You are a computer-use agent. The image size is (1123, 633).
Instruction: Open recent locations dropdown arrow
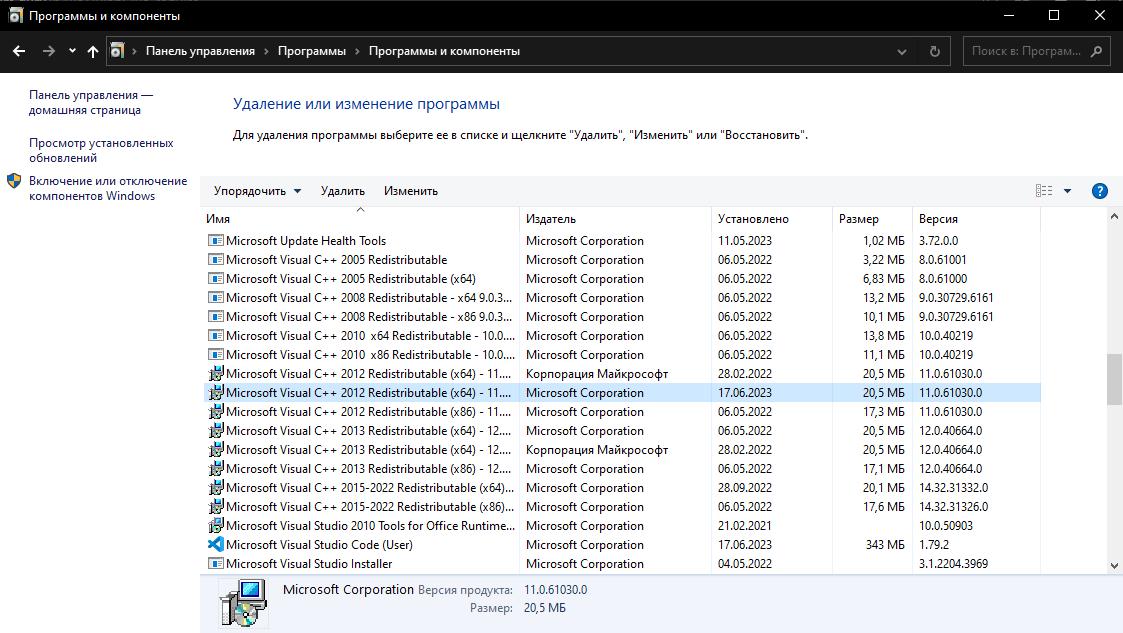click(72, 51)
